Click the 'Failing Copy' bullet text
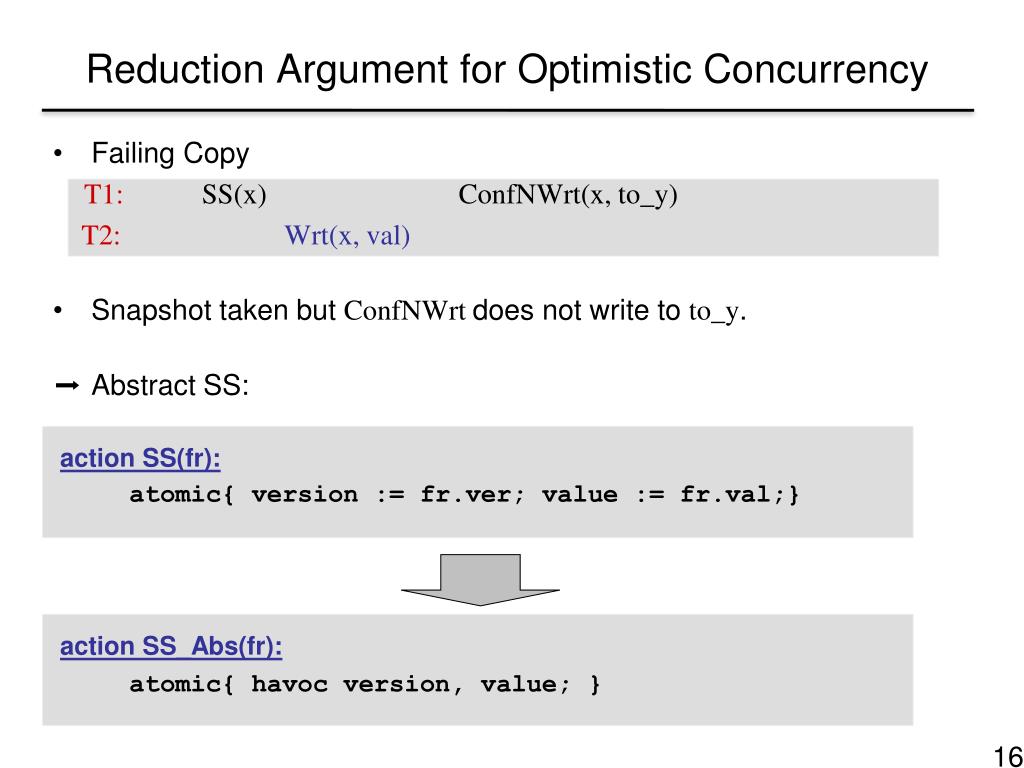1024x768 pixels. tap(170, 154)
